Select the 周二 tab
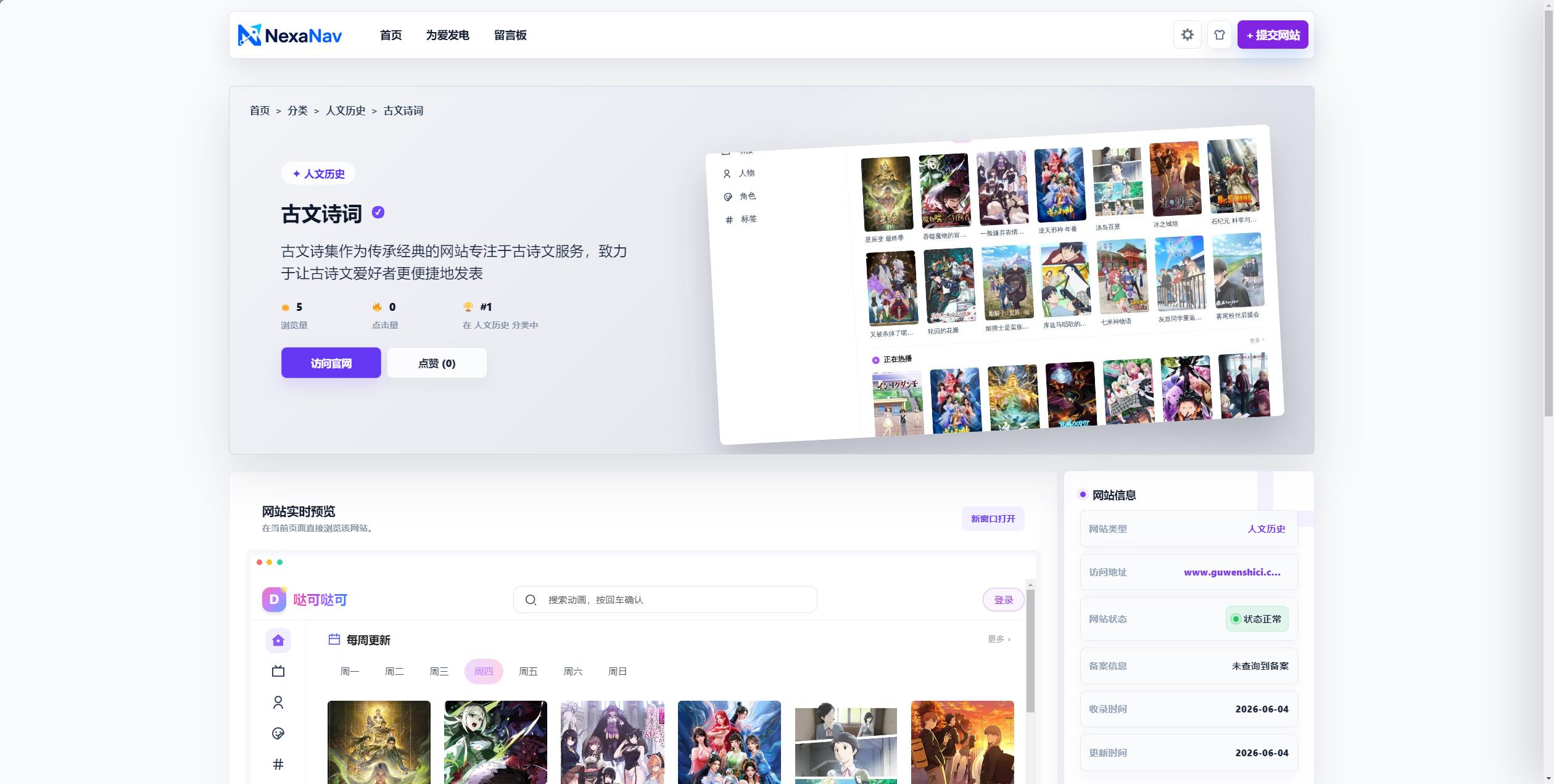The image size is (1554, 784). [x=394, y=671]
